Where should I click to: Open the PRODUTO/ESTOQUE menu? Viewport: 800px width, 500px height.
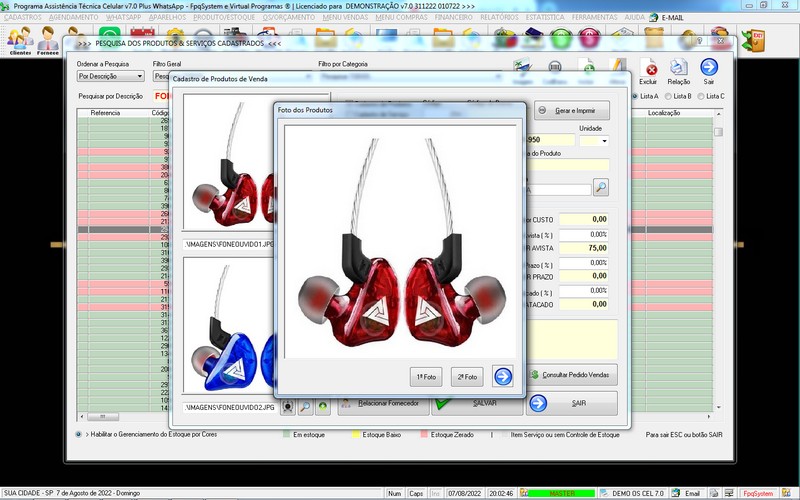pos(224,17)
